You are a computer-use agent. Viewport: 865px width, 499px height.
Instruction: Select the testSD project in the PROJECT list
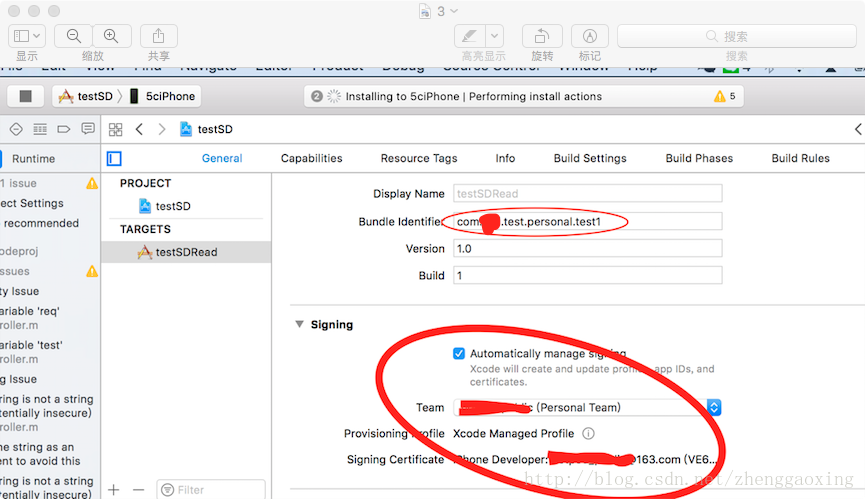[x=185, y=206]
